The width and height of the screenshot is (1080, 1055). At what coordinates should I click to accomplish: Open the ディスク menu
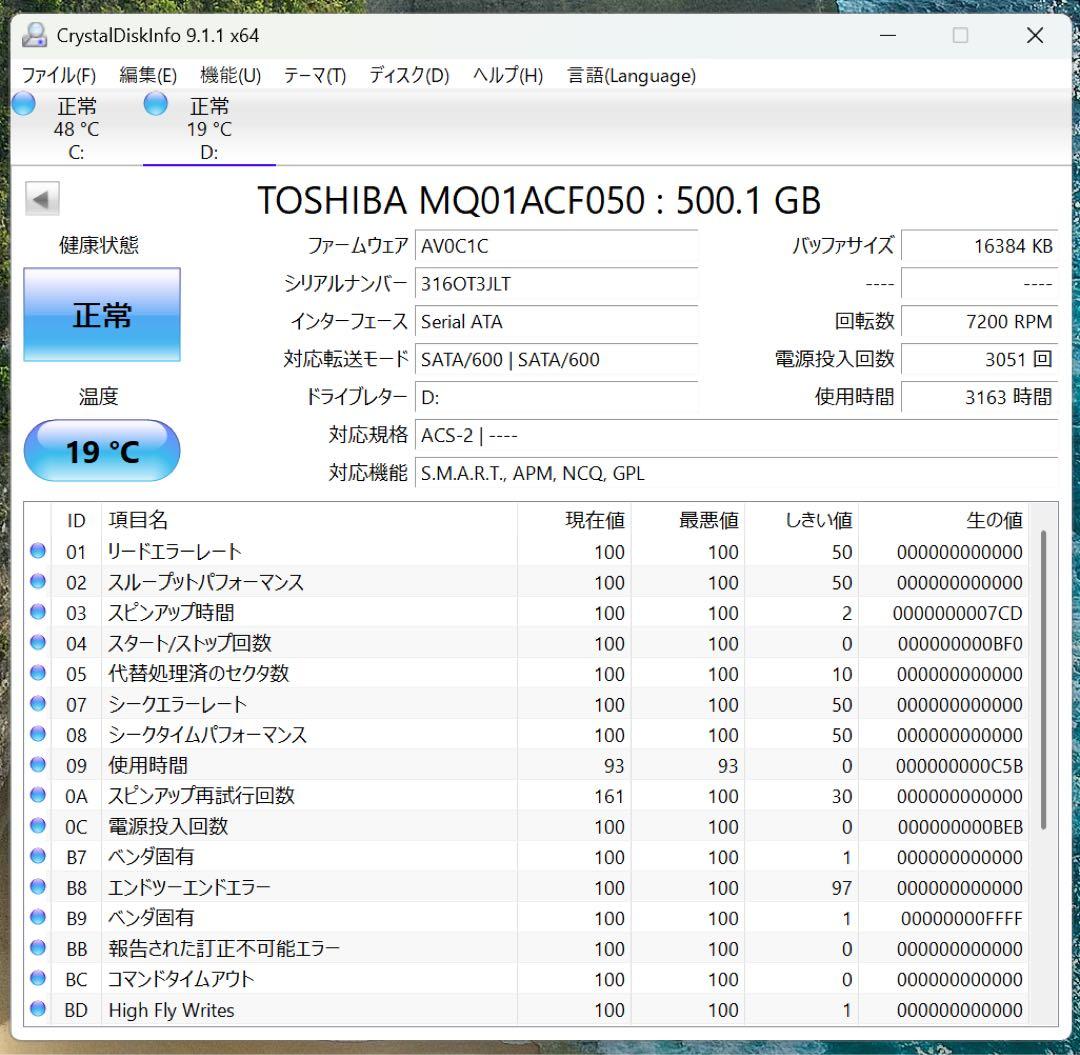coord(406,75)
